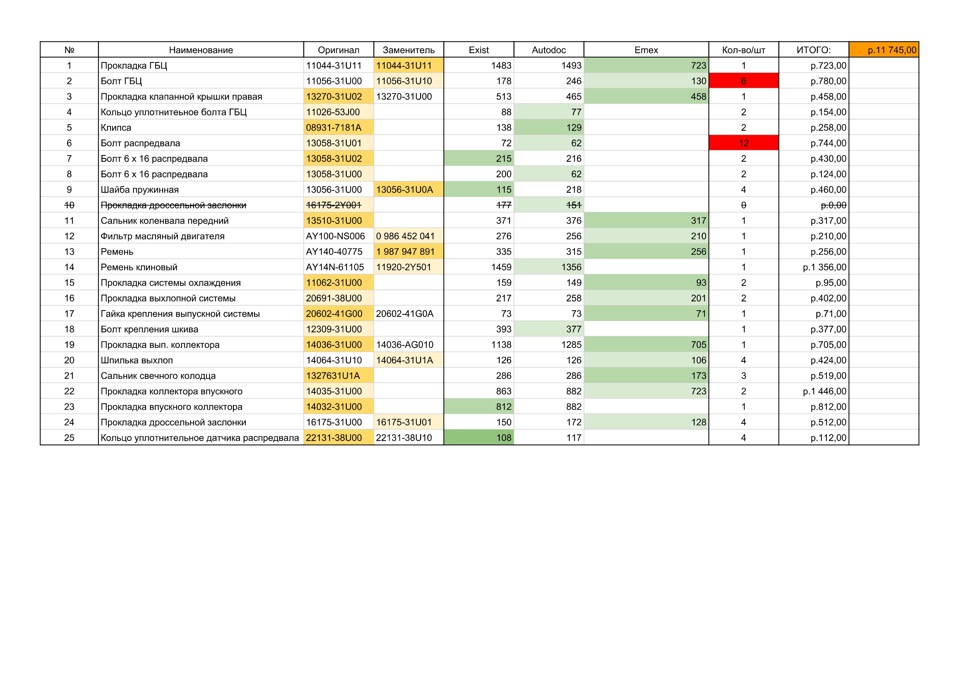Viewport: 960px width, 679px height.
Task: Click the total р.1 356,00
Action: (814, 267)
